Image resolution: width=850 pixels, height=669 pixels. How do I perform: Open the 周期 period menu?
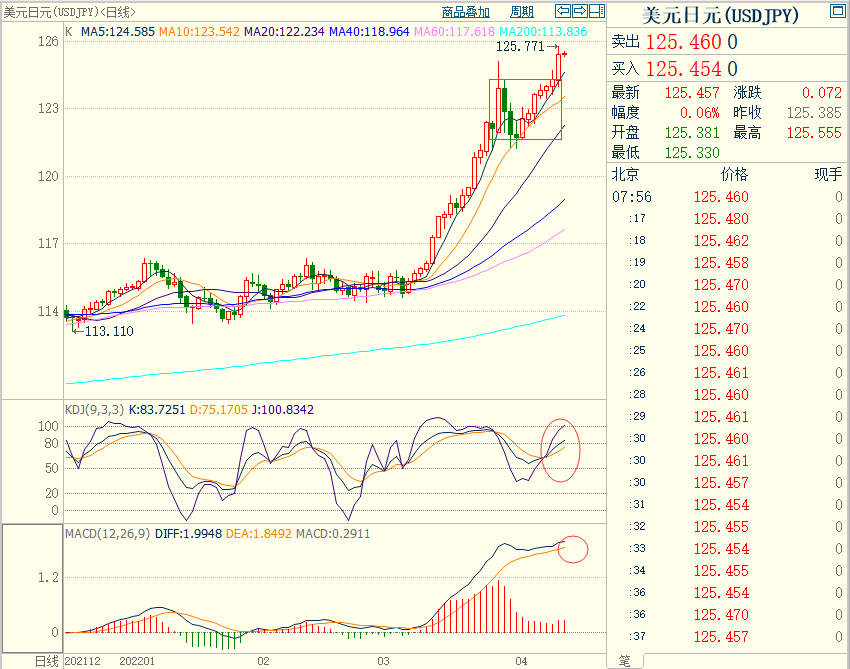pyautogui.click(x=521, y=12)
